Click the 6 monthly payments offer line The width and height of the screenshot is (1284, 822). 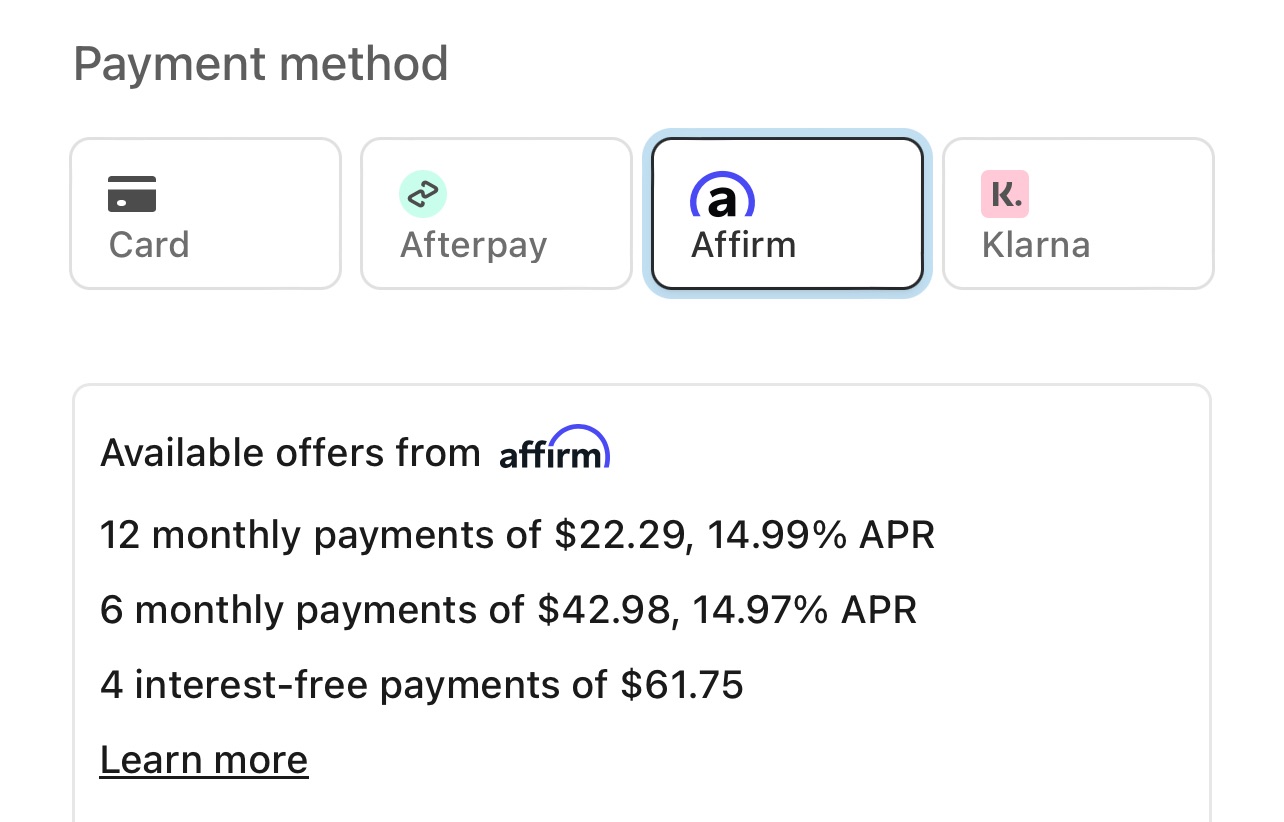[x=508, y=609]
